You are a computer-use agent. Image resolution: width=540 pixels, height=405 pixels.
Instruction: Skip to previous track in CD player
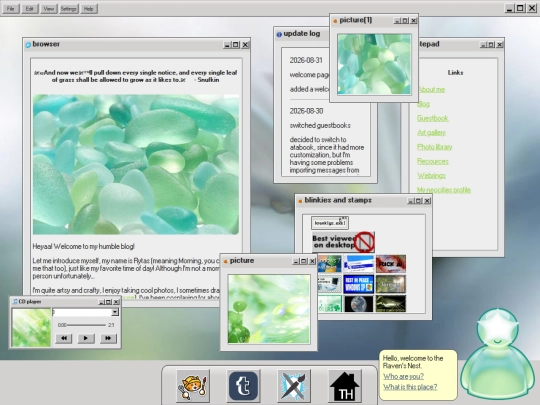pos(64,338)
